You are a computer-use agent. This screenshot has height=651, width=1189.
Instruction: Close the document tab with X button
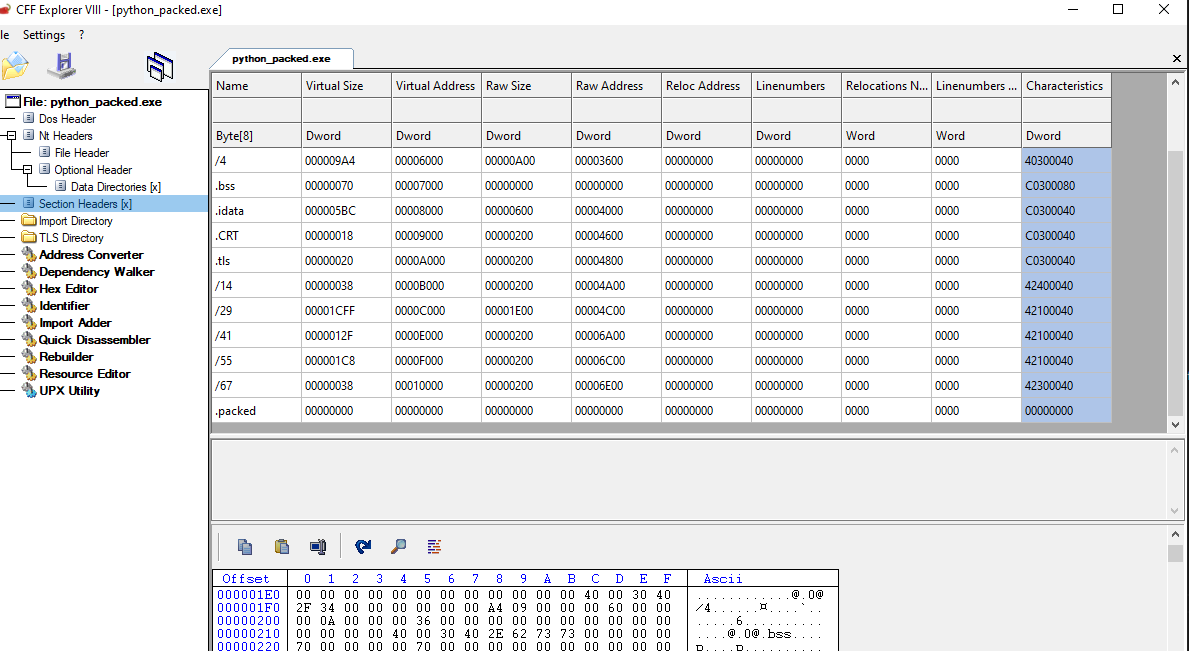click(1177, 58)
